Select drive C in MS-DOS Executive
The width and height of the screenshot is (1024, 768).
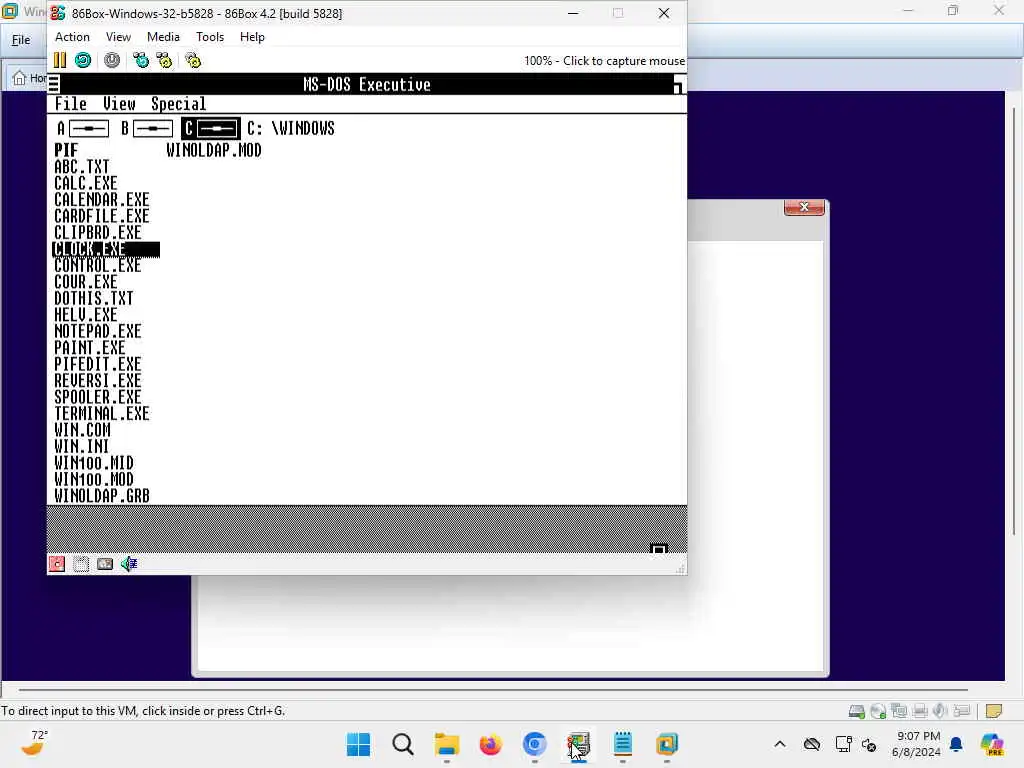tap(211, 129)
